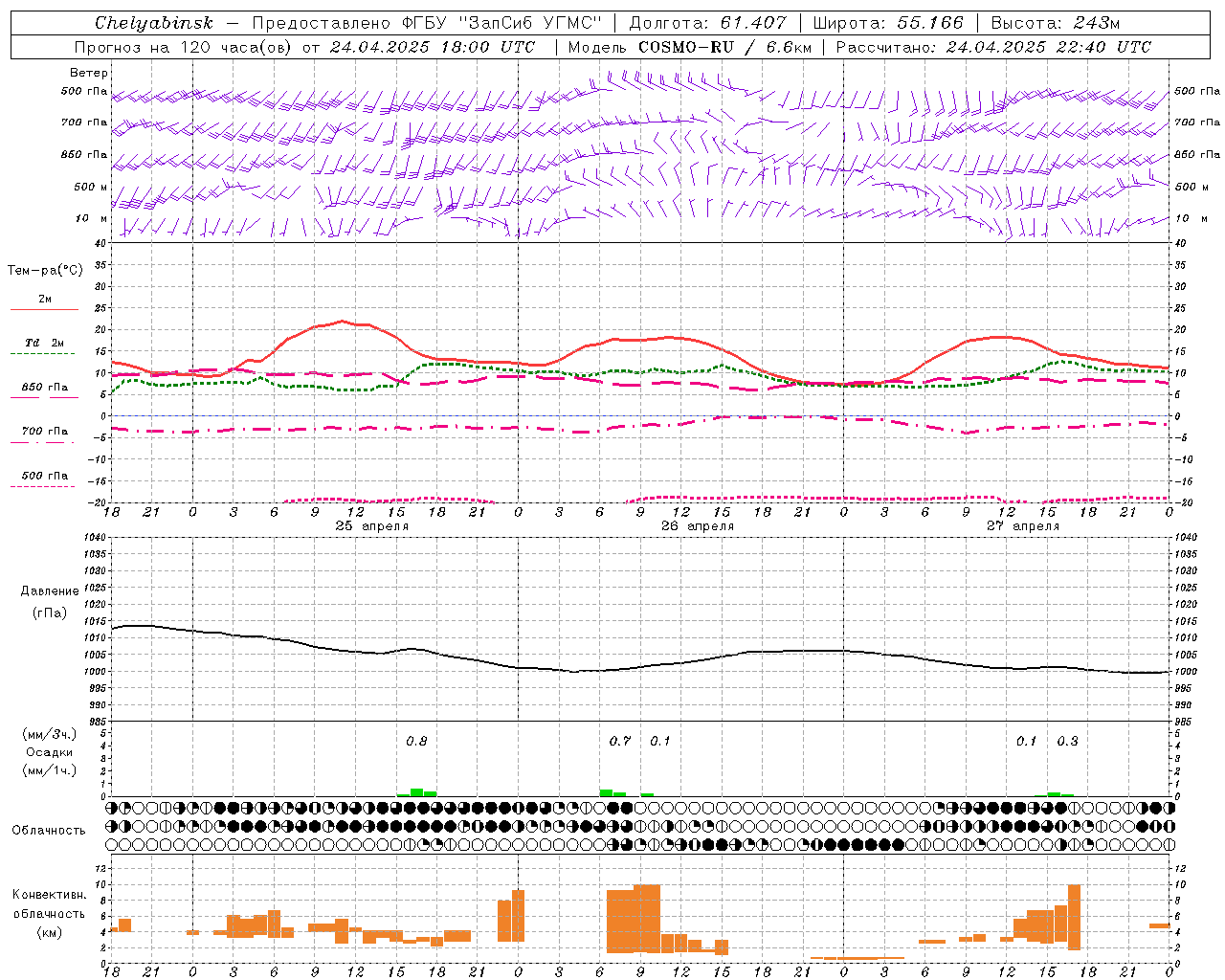
Task: Click the 'Давление' pressure panel label
Action: 50,591
